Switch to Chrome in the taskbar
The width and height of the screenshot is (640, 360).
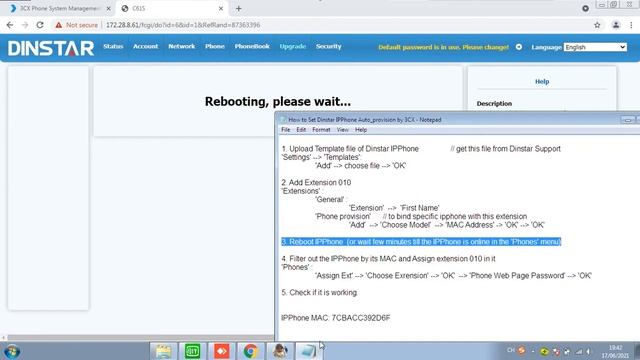(251, 351)
